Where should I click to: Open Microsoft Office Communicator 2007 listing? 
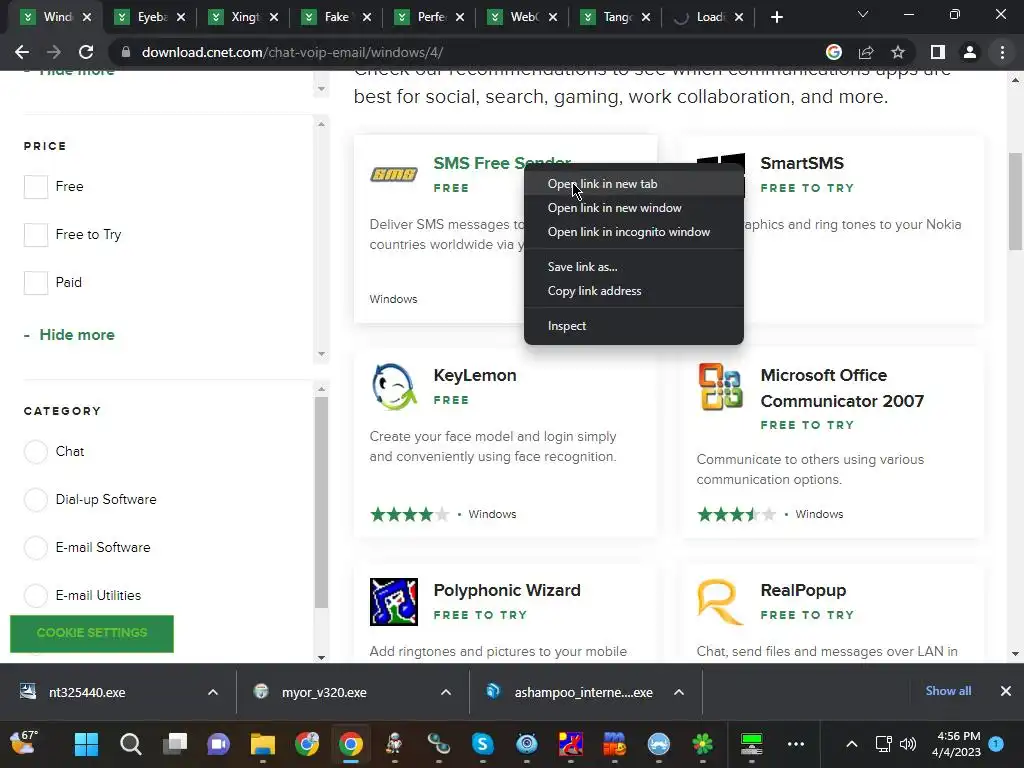point(842,388)
